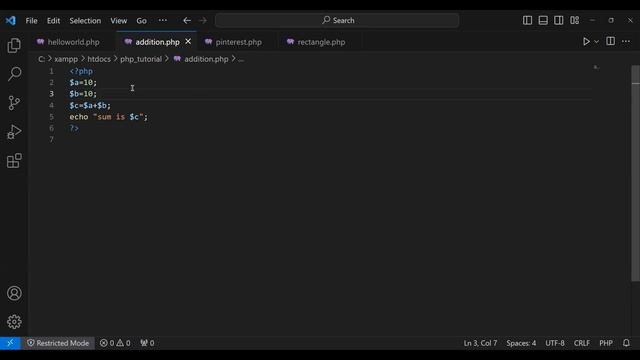The image size is (640, 360).
Task: Open the View menu
Action: pos(119,20)
